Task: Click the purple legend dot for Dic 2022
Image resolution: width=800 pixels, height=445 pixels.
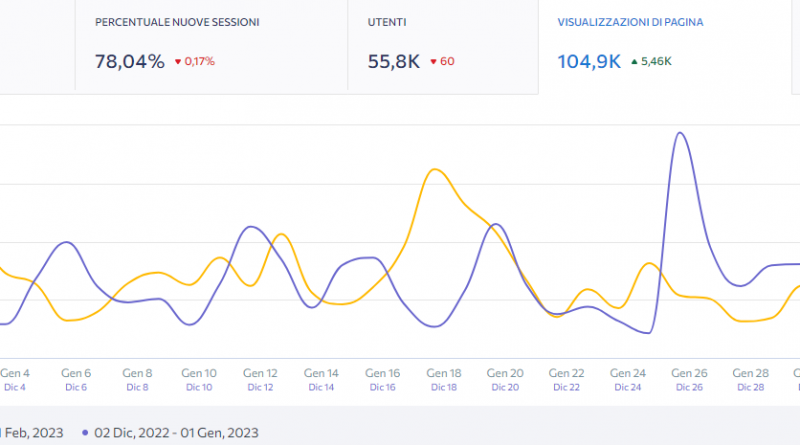Action: point(85,433)
